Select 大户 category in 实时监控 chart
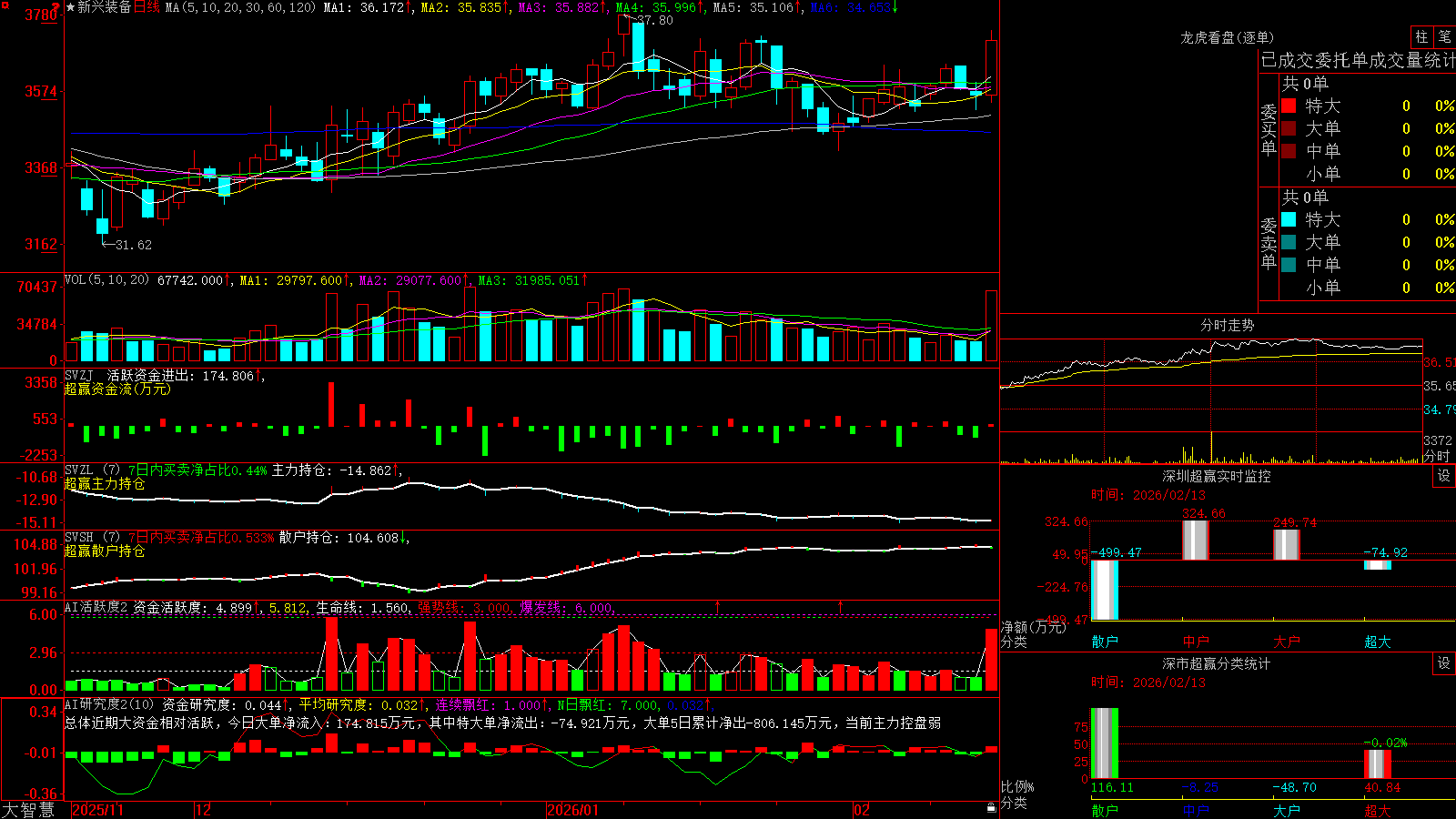Screen dimensions: 1456x819 1287,642
